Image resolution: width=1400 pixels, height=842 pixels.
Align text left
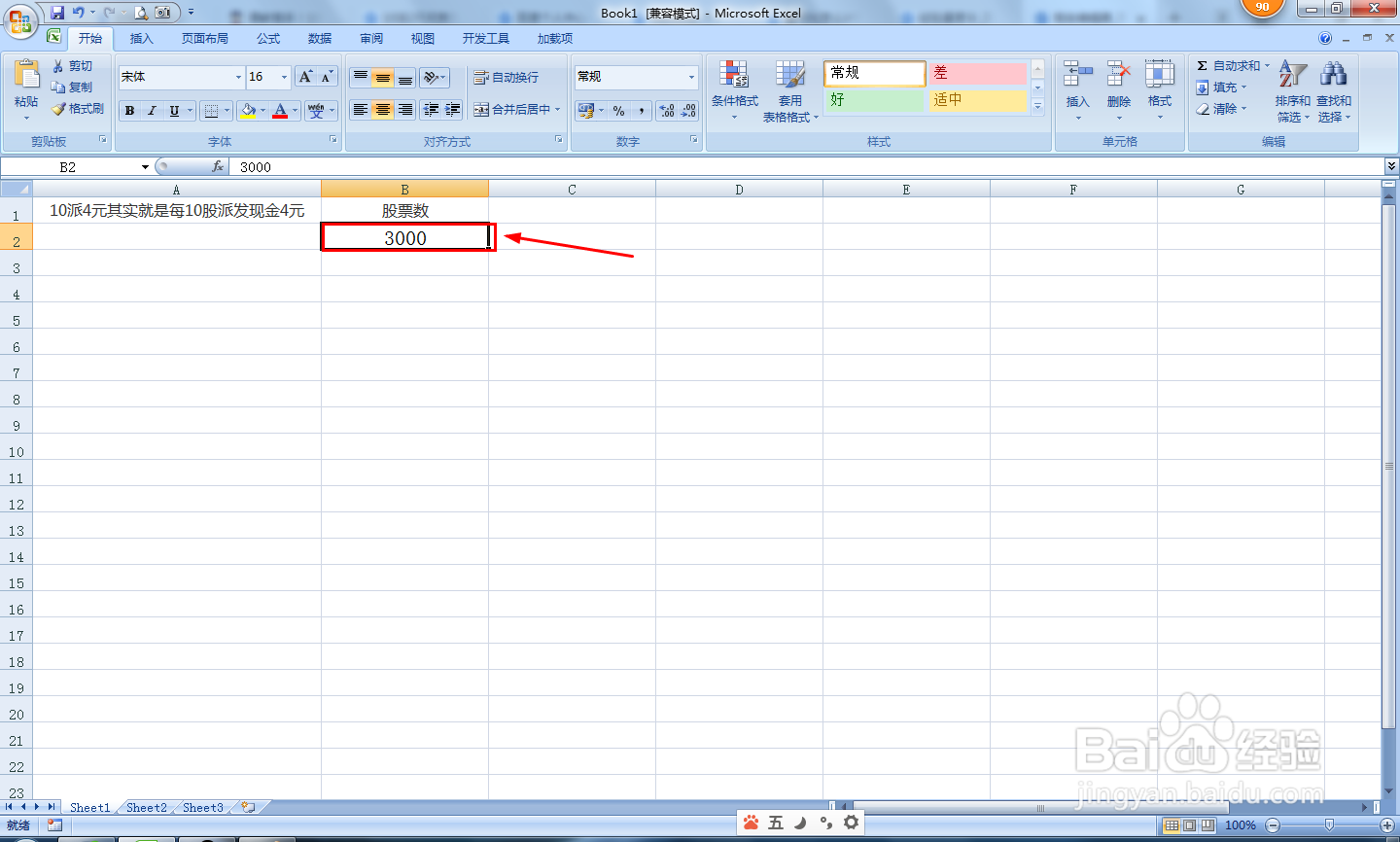pyautogui.click(x=360, y=110)
